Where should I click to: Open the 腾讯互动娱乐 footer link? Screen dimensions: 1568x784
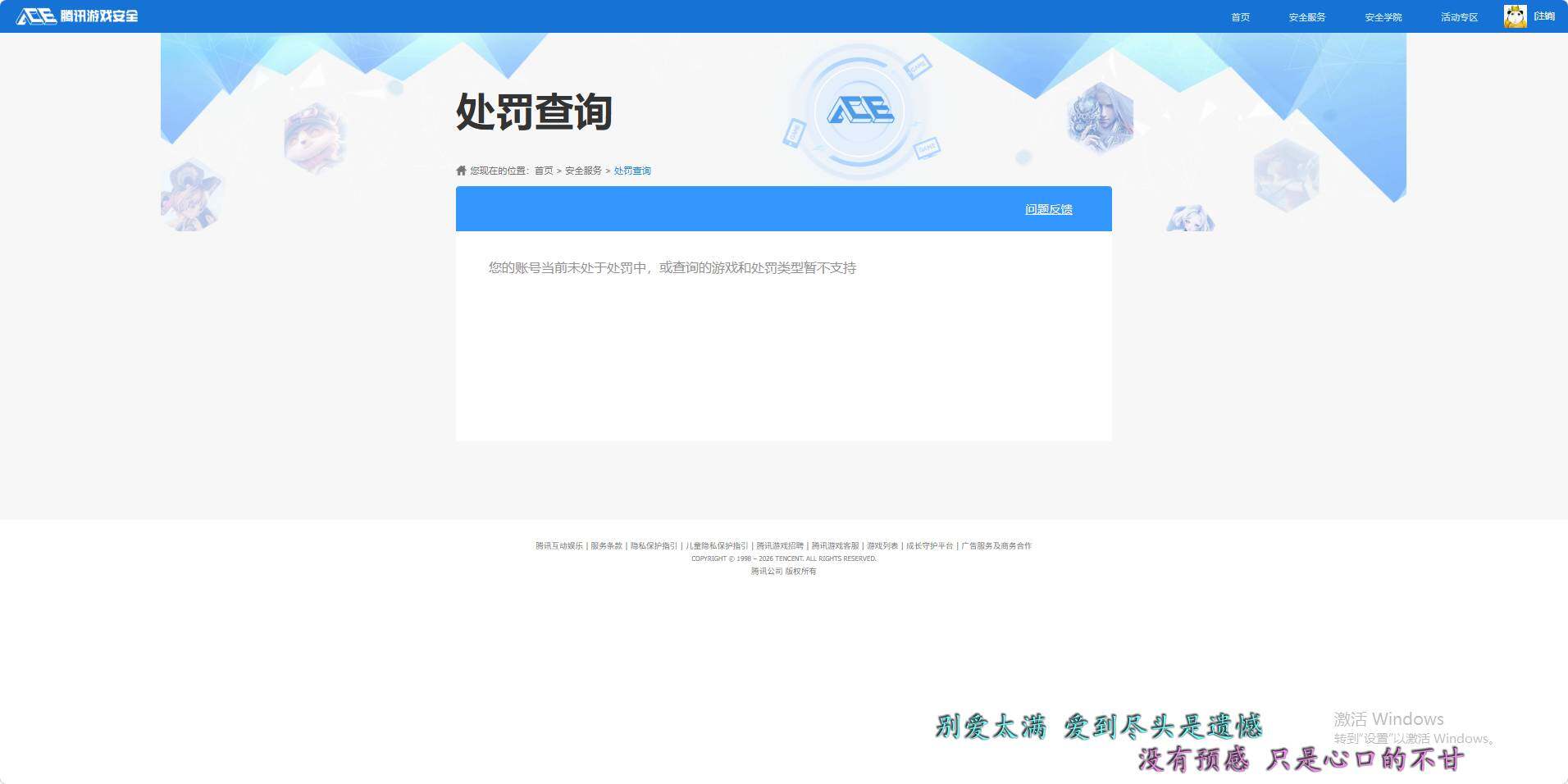pos(559,545)
